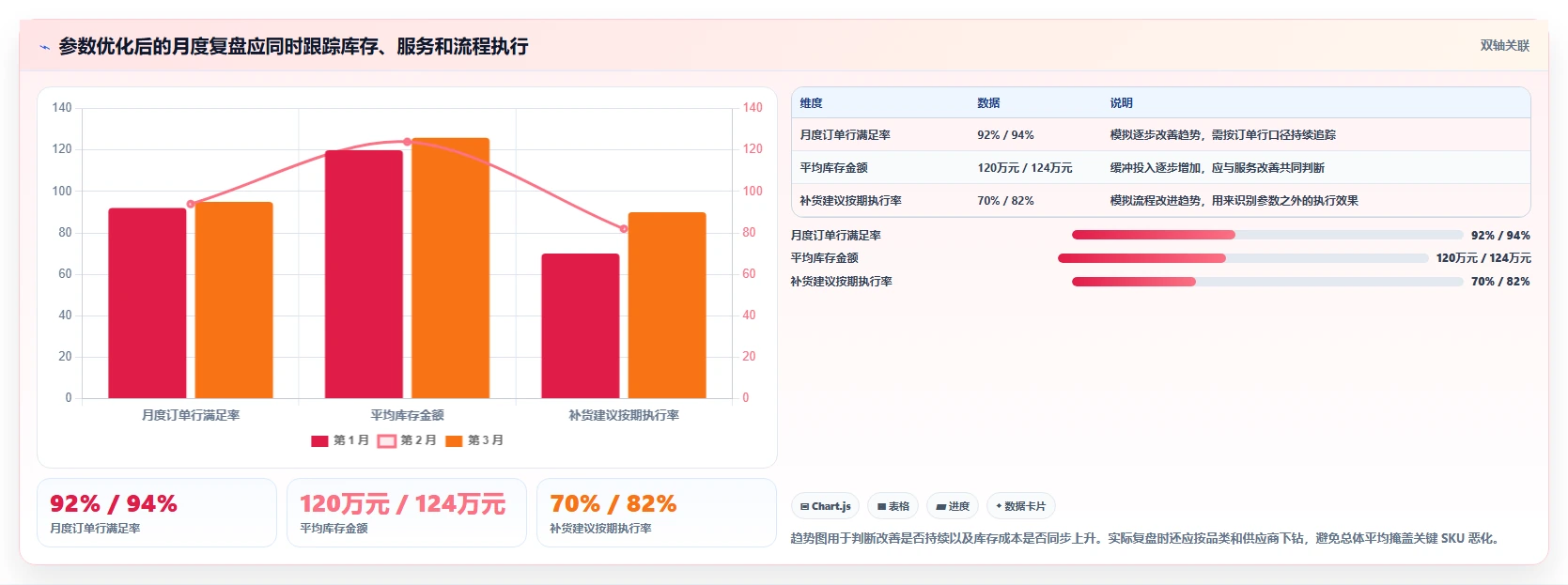The width and height of the screenshot is (1568, 585).
Task: Click description starting with 模拟流程改进趋势
Action: (x=1234, y=201)
